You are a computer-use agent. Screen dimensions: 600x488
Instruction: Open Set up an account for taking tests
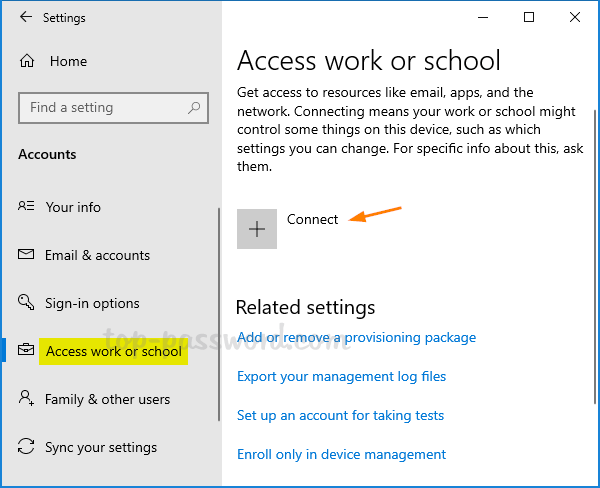click(x=340, y=415)
